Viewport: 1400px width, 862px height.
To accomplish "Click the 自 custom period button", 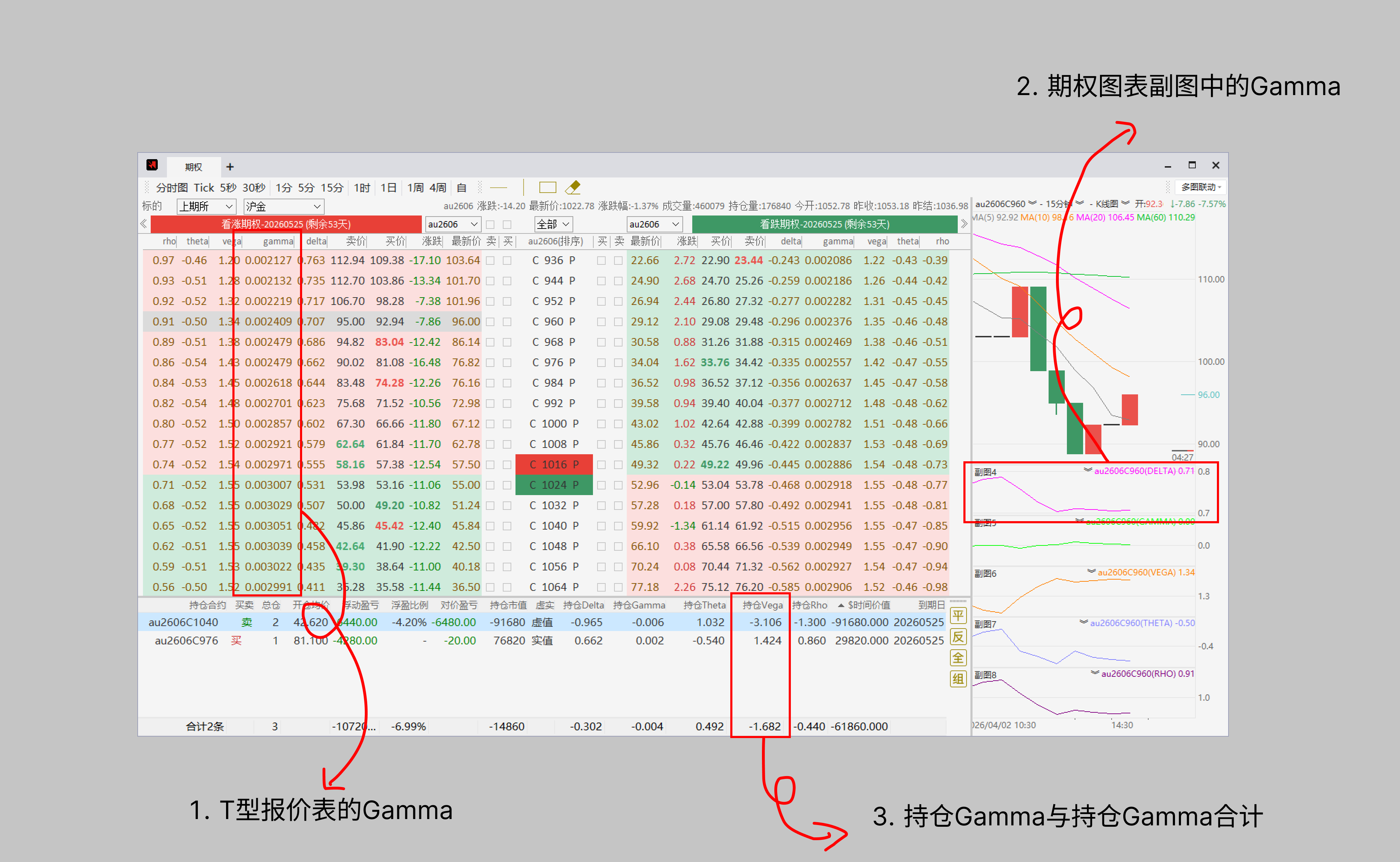I will [462, 187].
